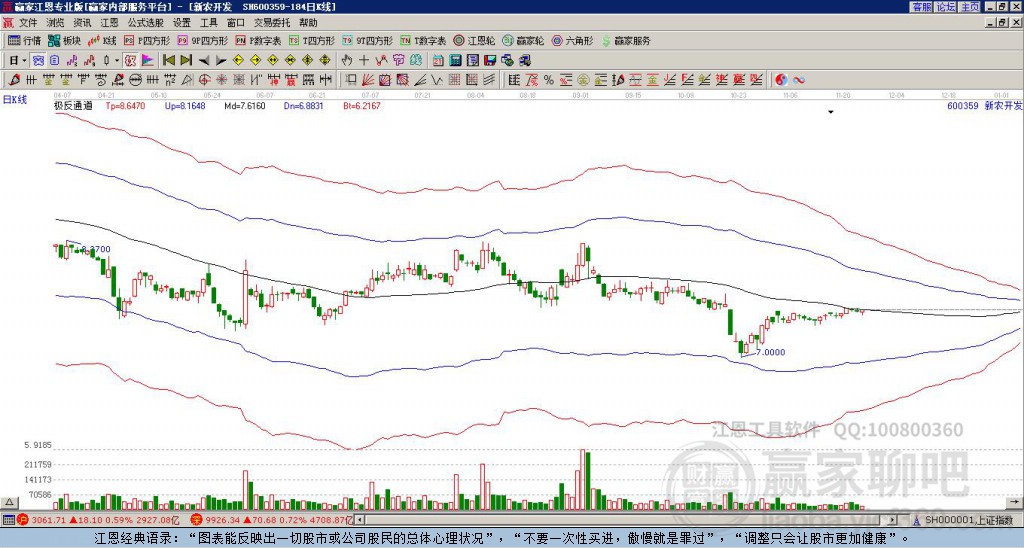The width and height of the screenshot is (1024, 548).
Task: Jump to last bar with green arrow
Action: (186, 61)
